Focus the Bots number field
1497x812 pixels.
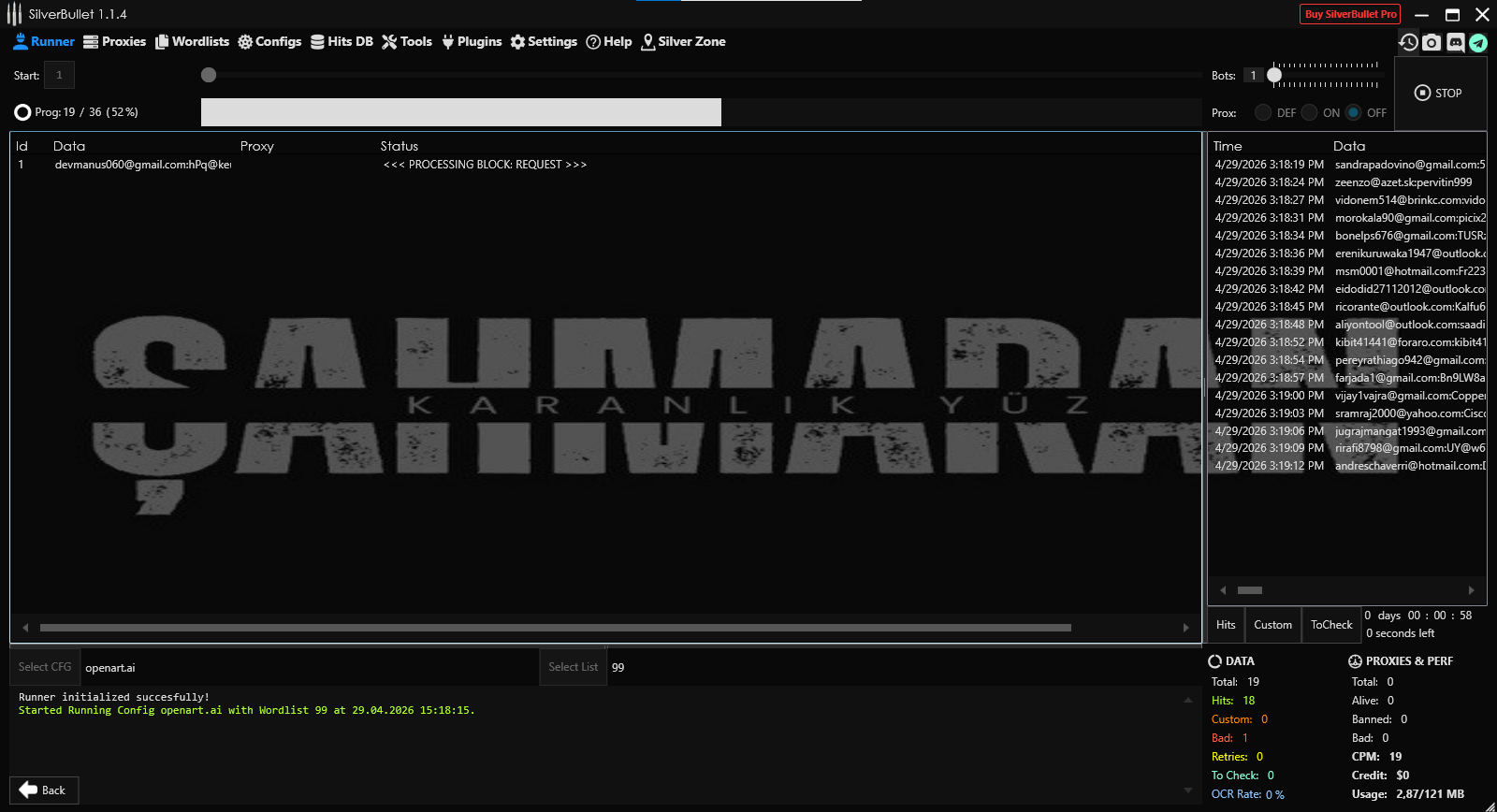[1253, 75]
